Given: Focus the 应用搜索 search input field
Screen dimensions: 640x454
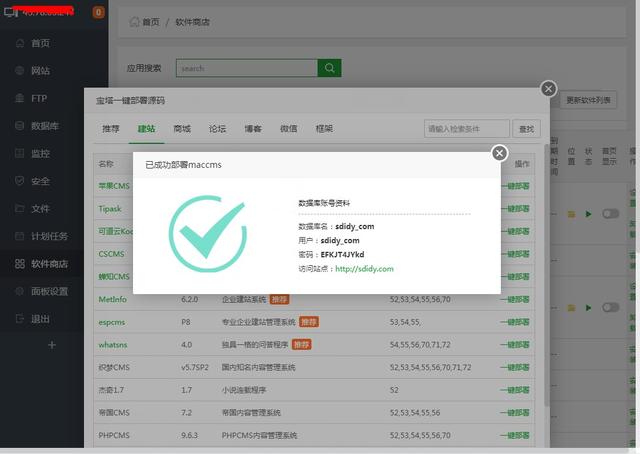Looking at the screenshot, I should 246,68.
